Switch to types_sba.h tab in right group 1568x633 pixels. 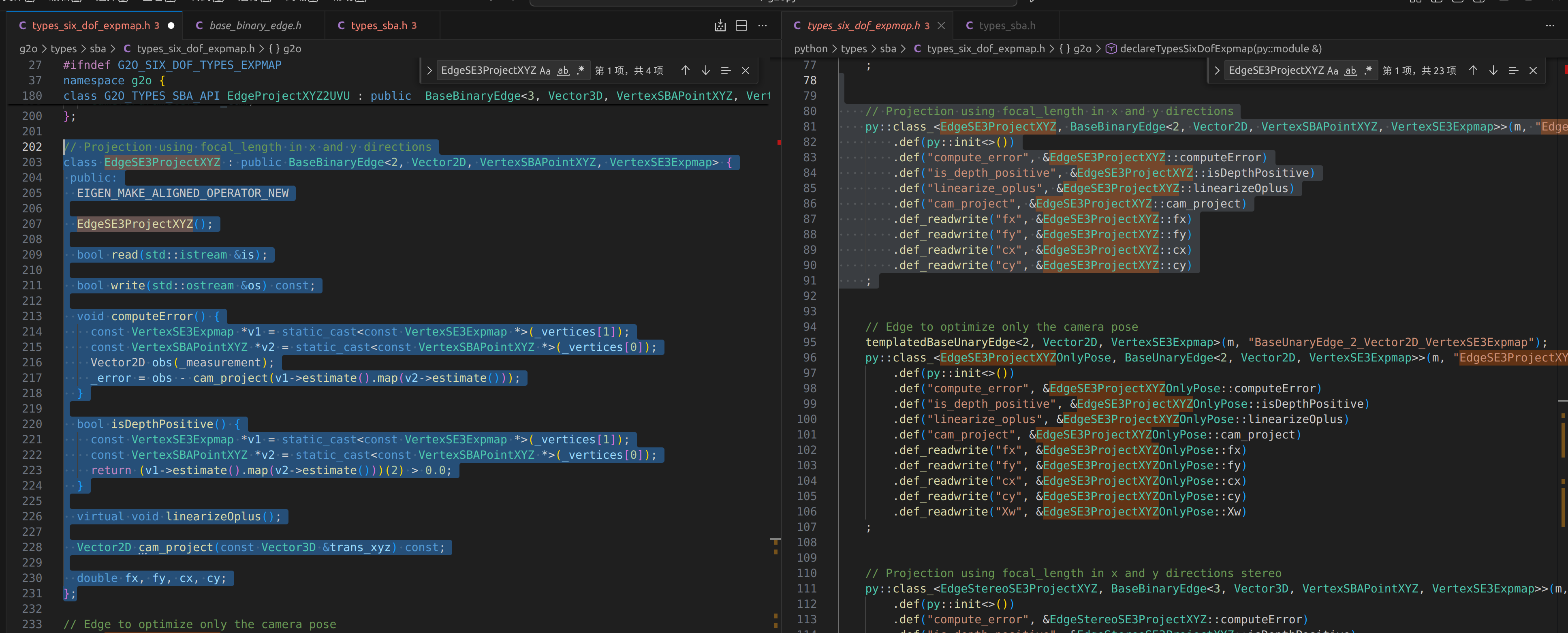click(1006, 26)
